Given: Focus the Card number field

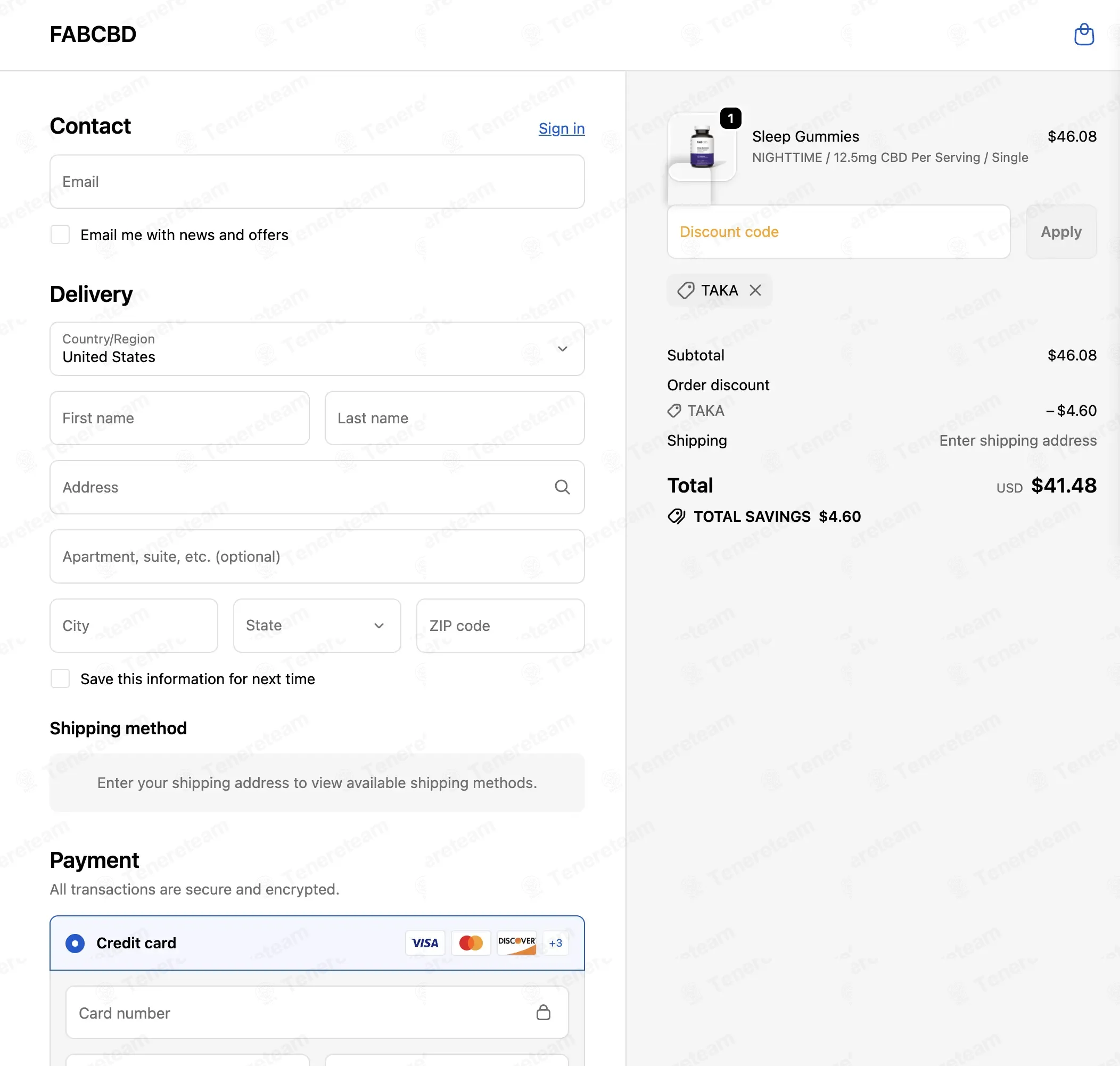Looking at the screenshot, I should coord(317,1013).
